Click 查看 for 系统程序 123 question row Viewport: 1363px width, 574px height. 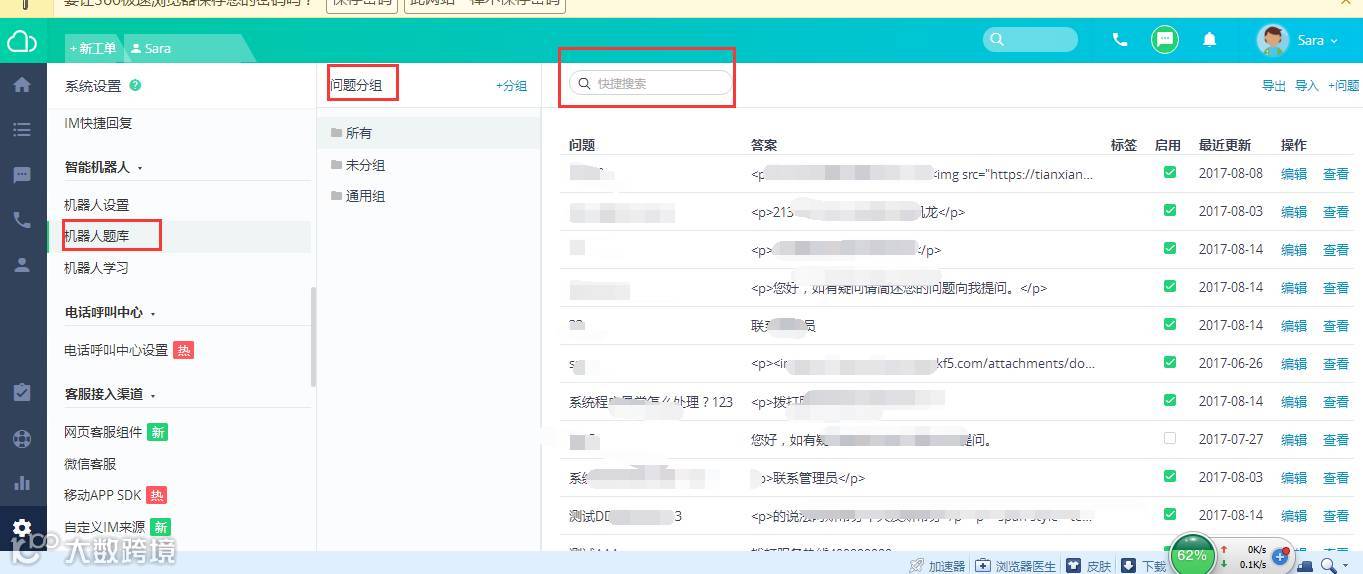pos(1336,402)
